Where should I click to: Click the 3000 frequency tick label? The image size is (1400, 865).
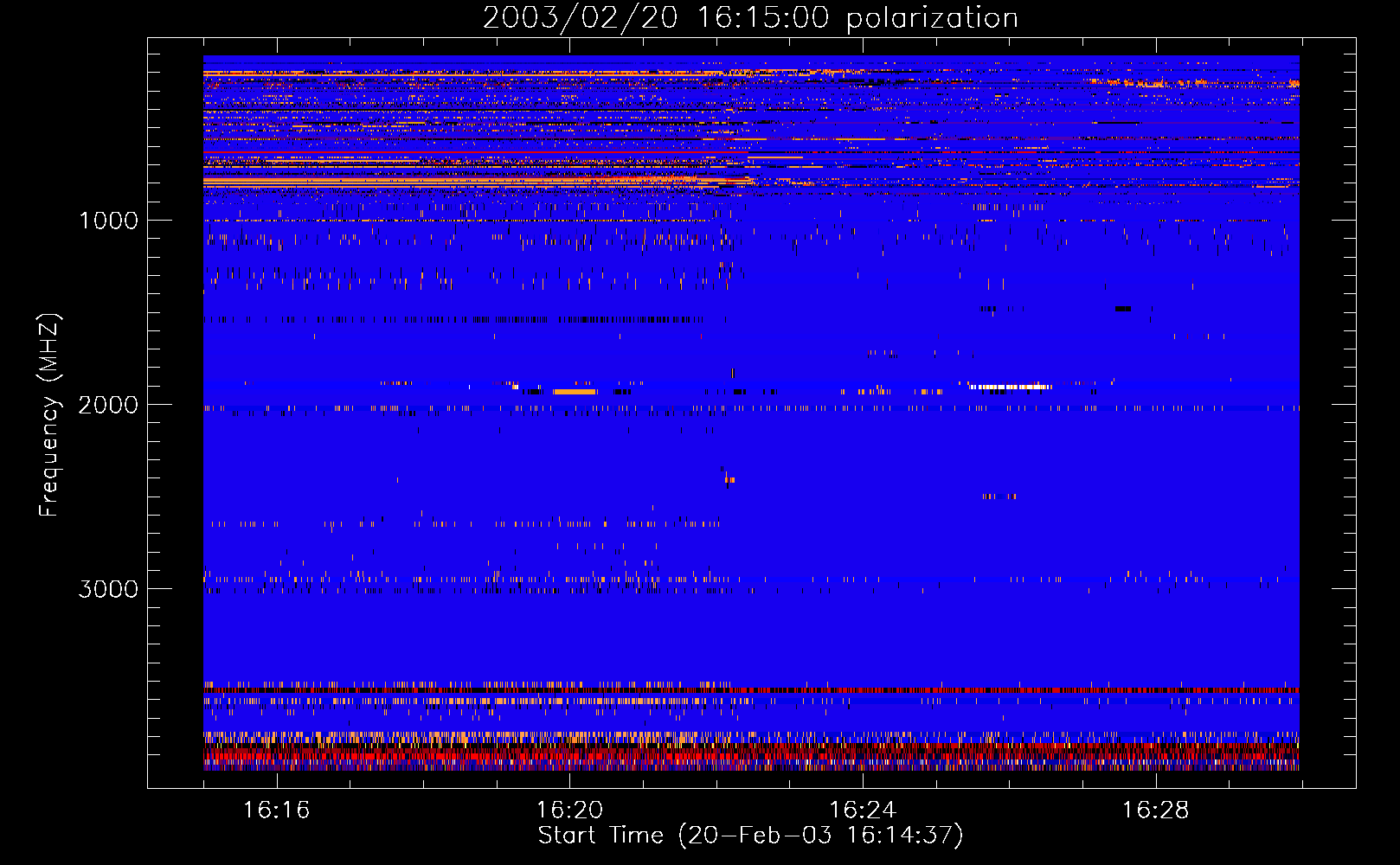(108, 589)
